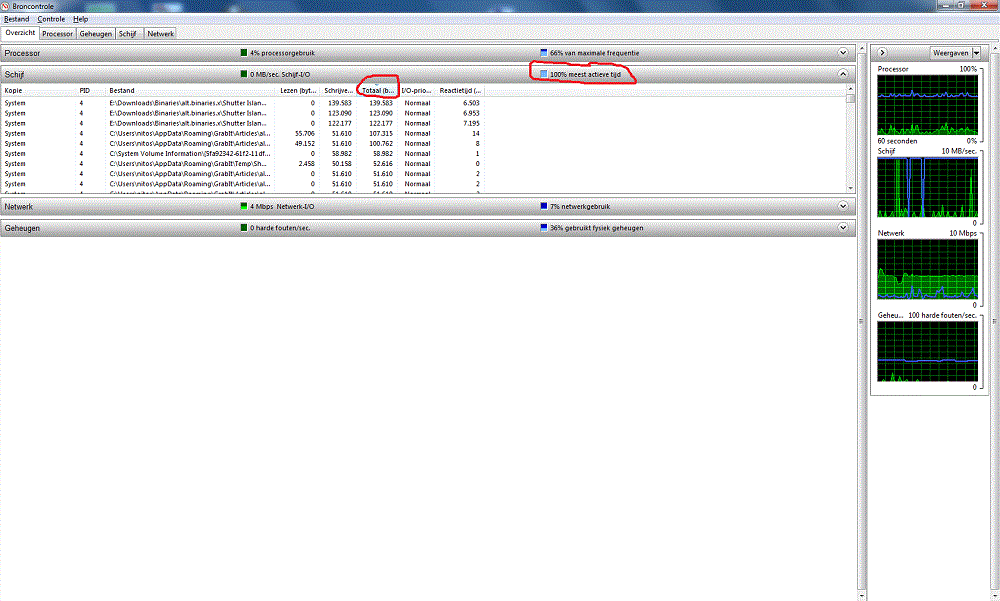The height and width of the screenshot is (601, 1000).
Task: Click the blue maximum frequency indicator square
Action: (544, 53)
